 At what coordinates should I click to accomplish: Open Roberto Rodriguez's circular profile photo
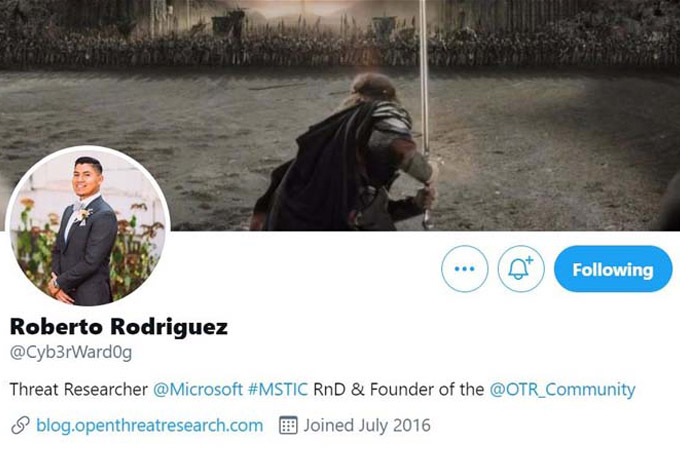(x=88, y=226)
